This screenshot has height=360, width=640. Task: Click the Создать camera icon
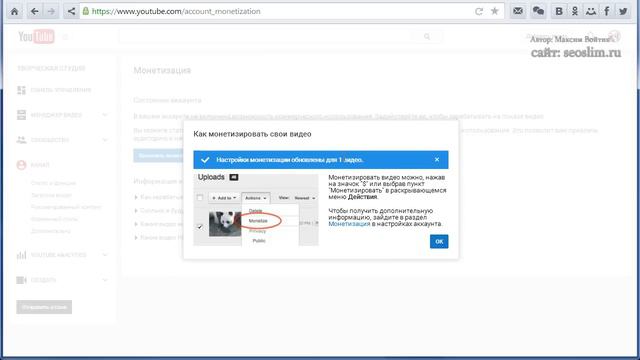pyautogui.click(x=21, y=280)
